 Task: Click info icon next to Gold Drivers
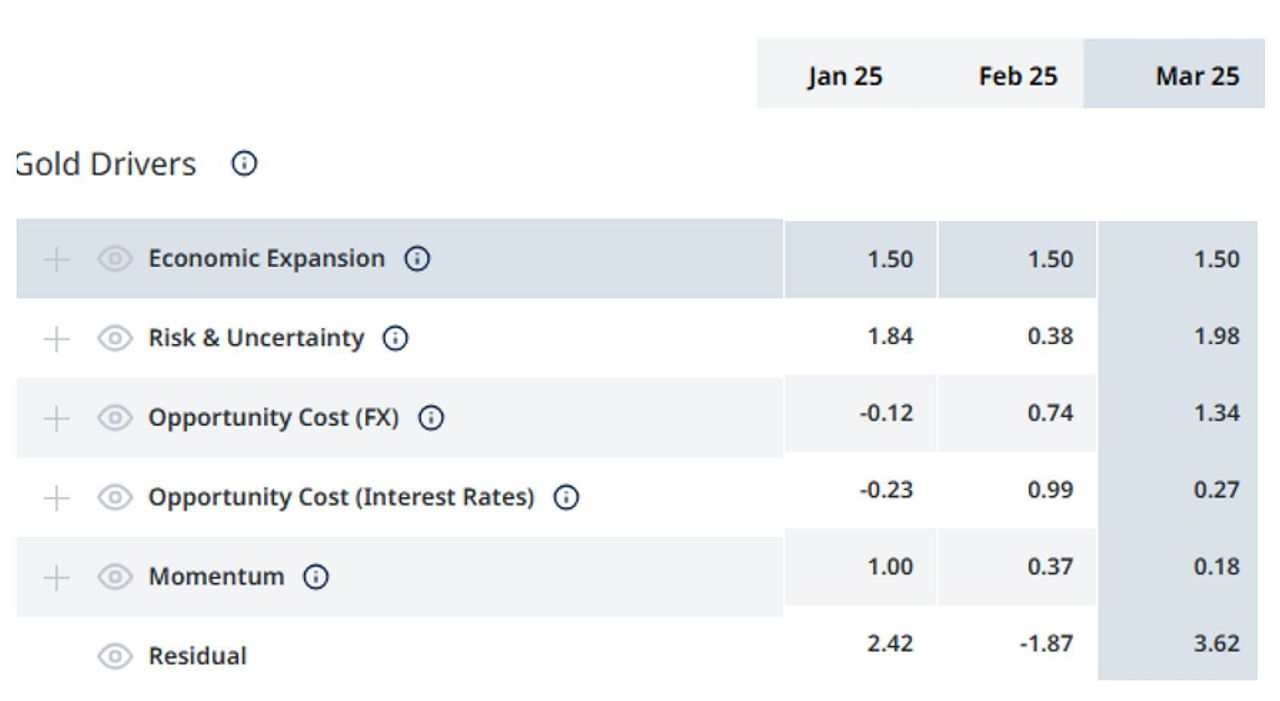click(244, 164)
